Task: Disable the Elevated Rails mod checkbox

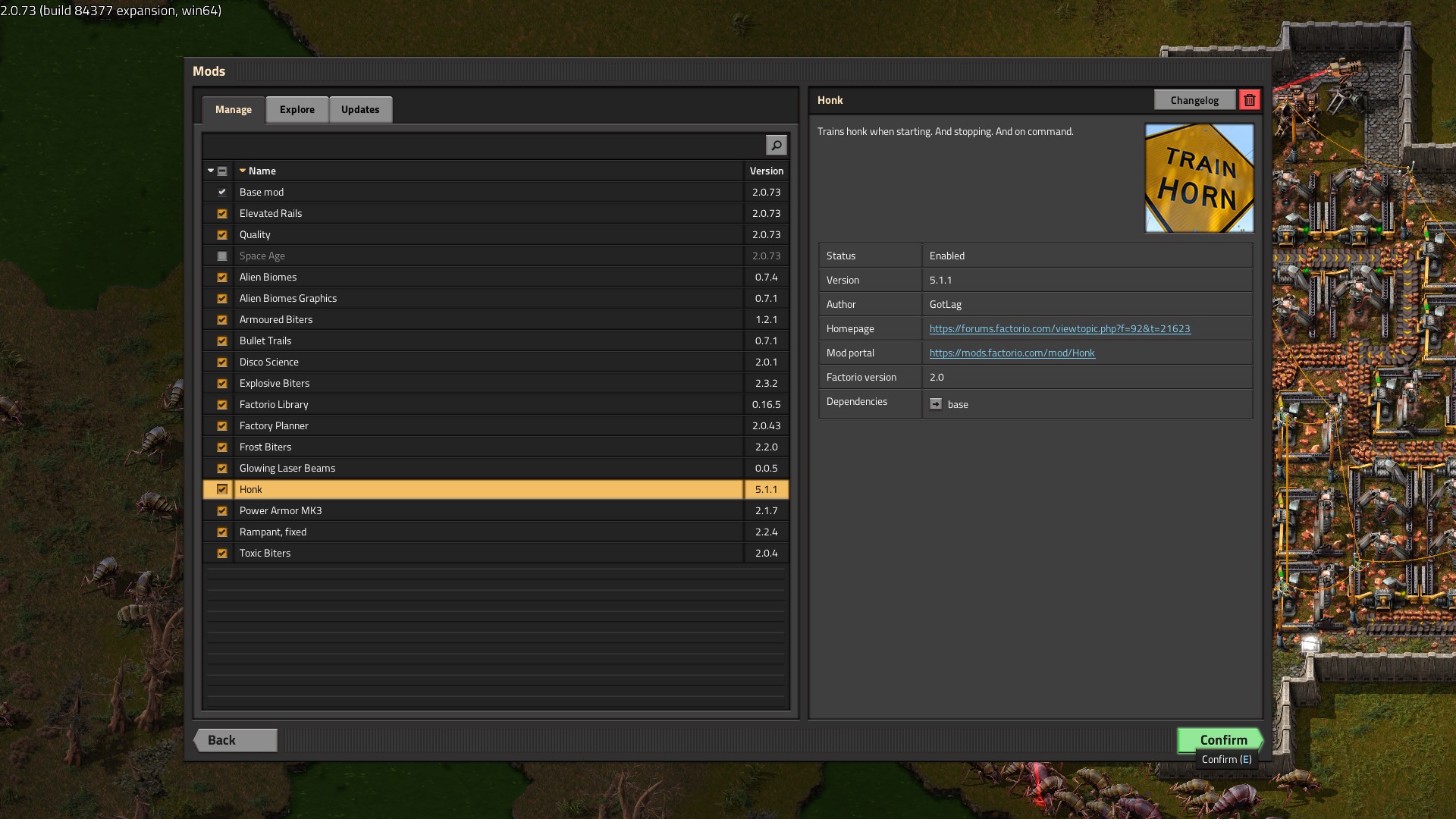Action: pyautogui.click(x=222, y=214)
